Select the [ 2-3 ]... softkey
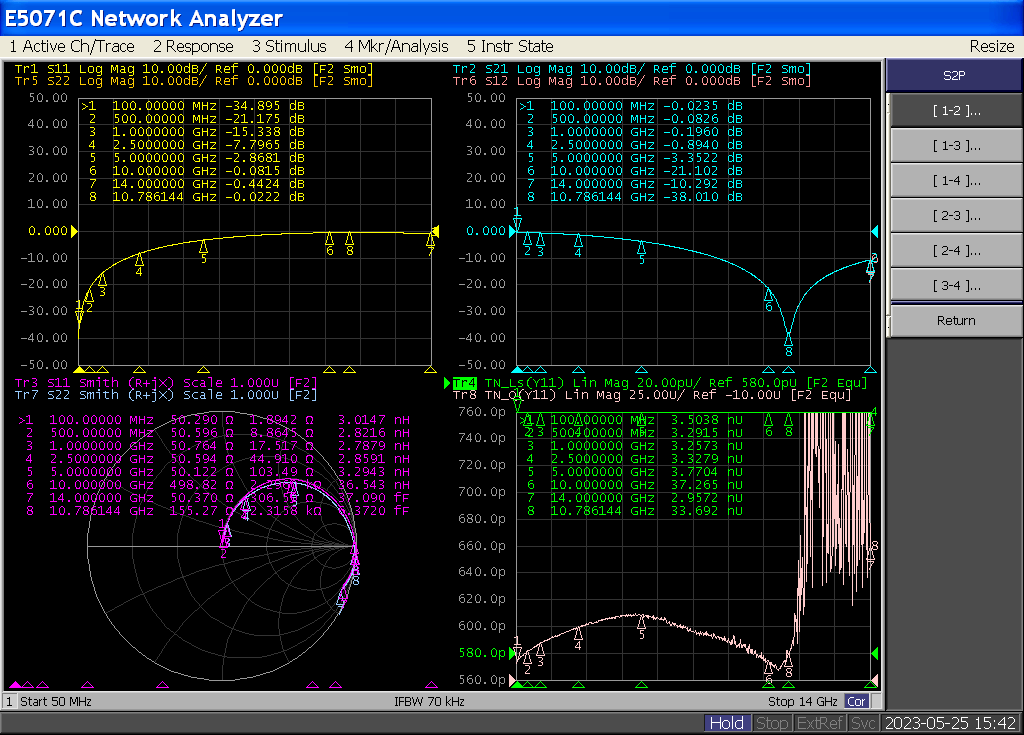Screen dimensions: 1024x735 coord(956,215)
